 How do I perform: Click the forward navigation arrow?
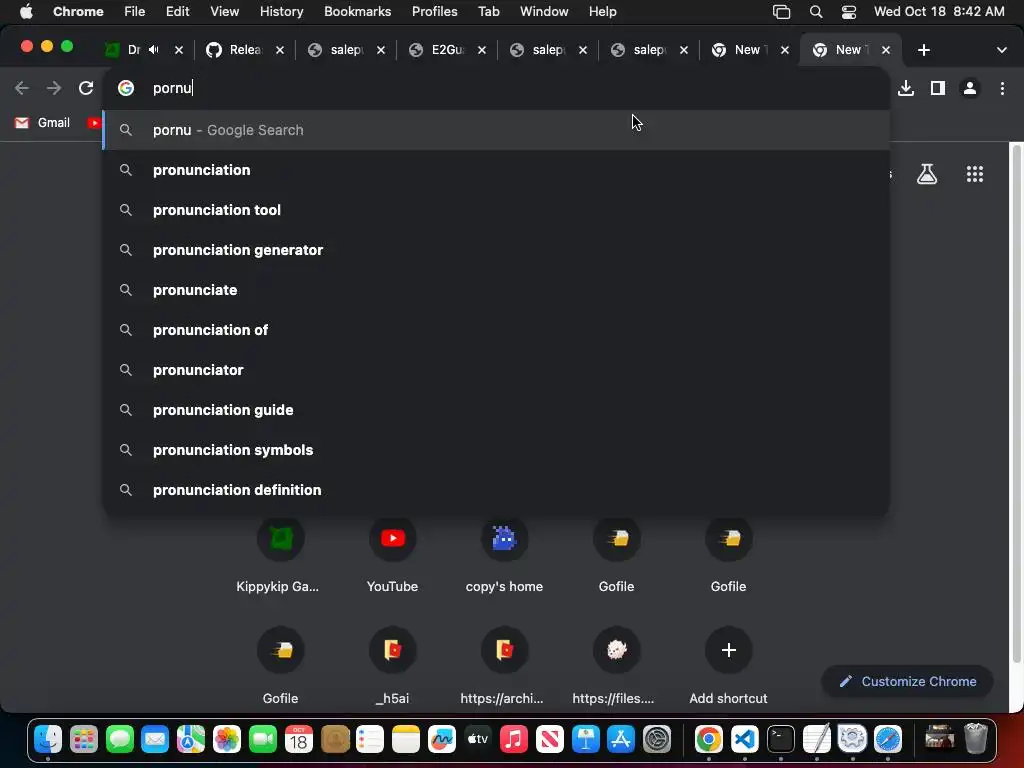coord(54,88)
